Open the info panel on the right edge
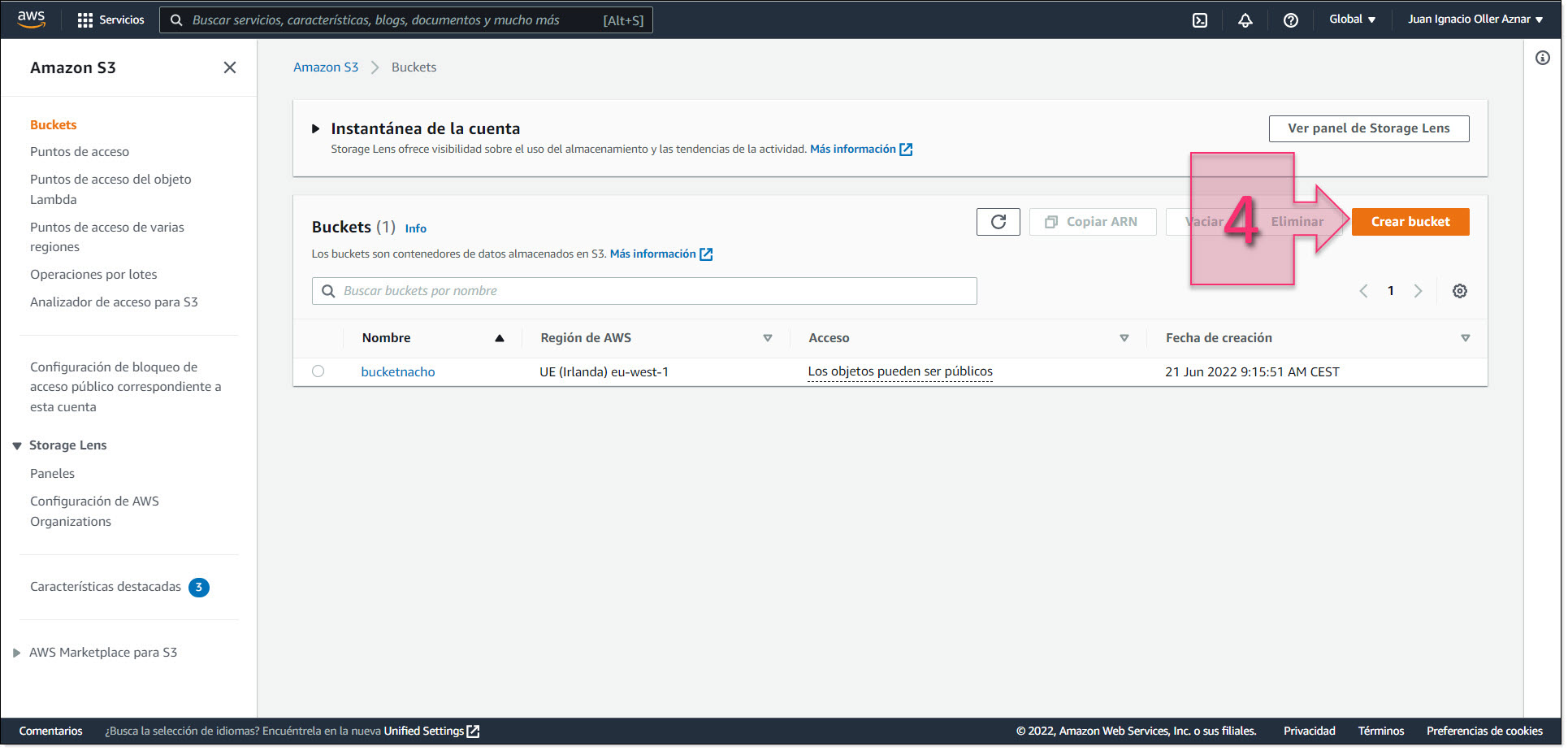Image resolution: width=1568 pixels, height=751 pixels. point(1543,57)
